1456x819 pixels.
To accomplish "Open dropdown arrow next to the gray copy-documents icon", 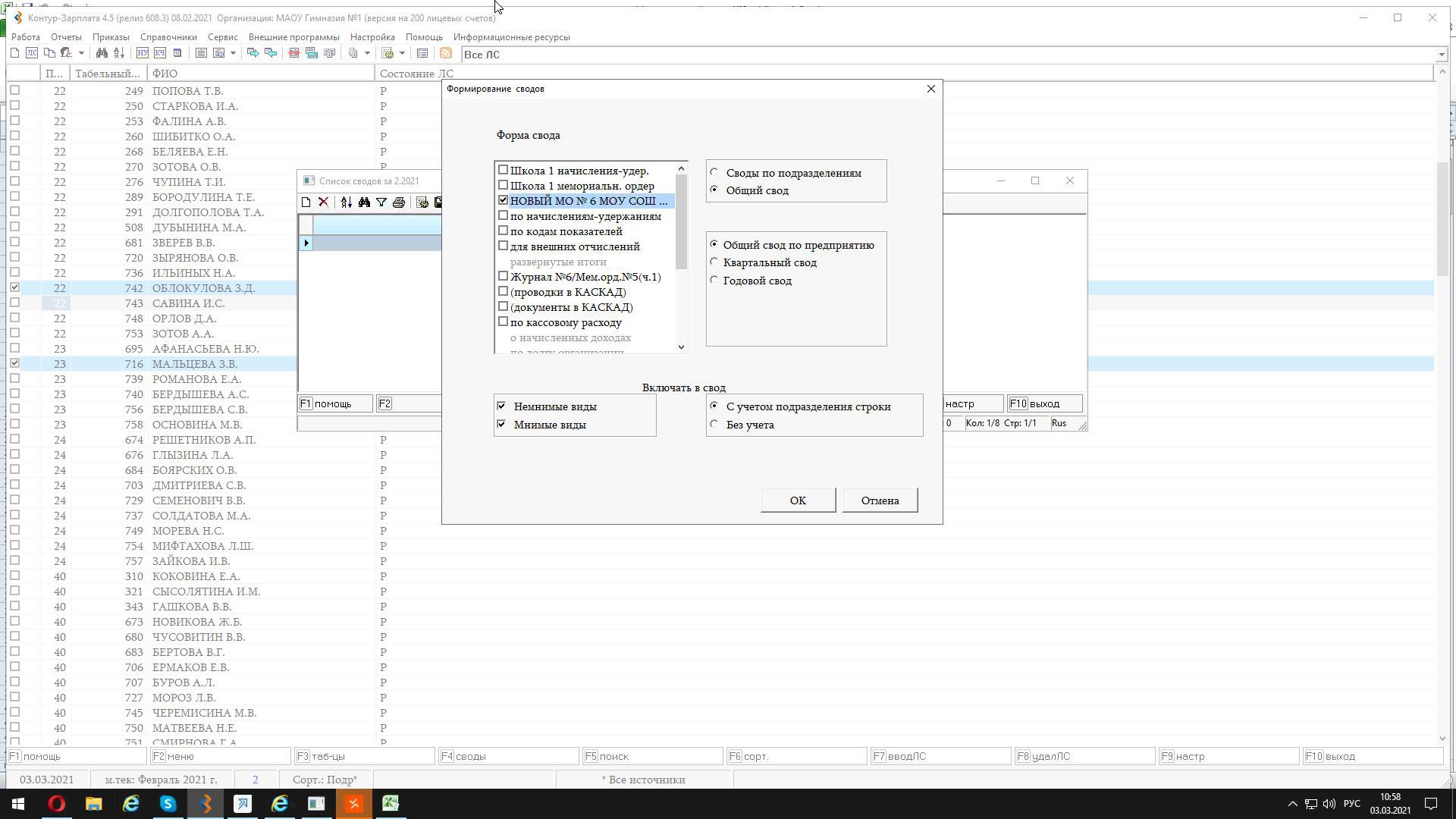I will 367,53.
